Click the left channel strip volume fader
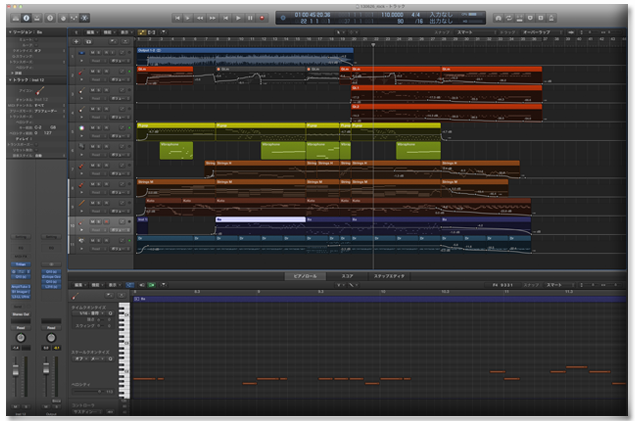635x421 pixels. point(16,369)
